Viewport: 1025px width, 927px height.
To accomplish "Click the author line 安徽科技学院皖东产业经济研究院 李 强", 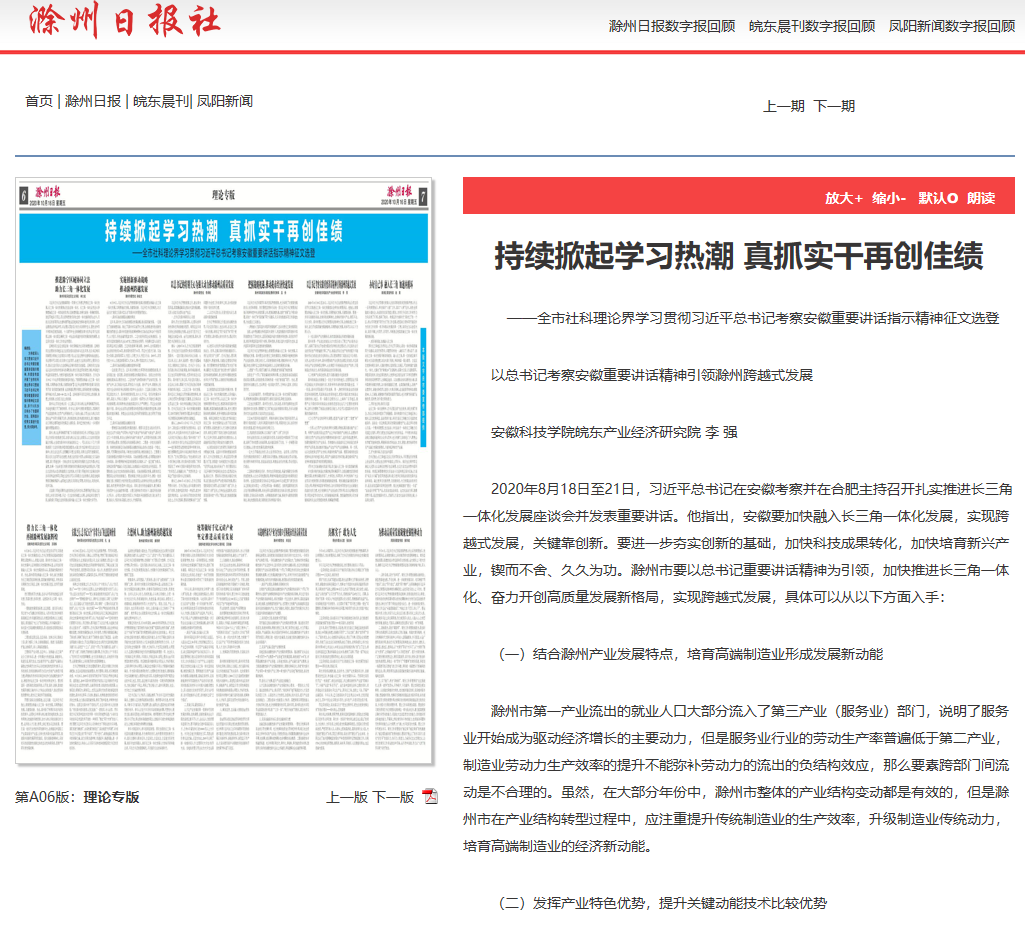I will (614, 432).
